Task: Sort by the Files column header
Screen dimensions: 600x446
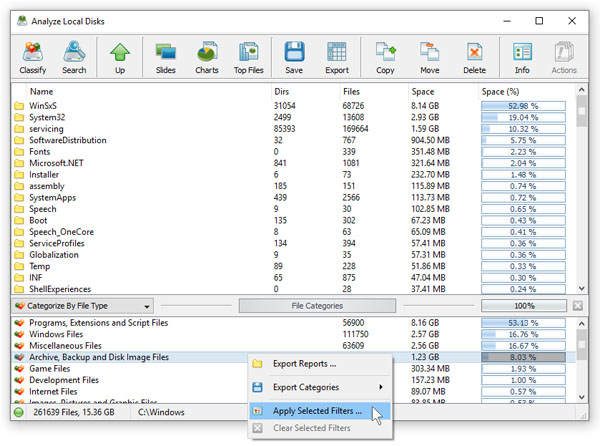Action: click(374, 91)
